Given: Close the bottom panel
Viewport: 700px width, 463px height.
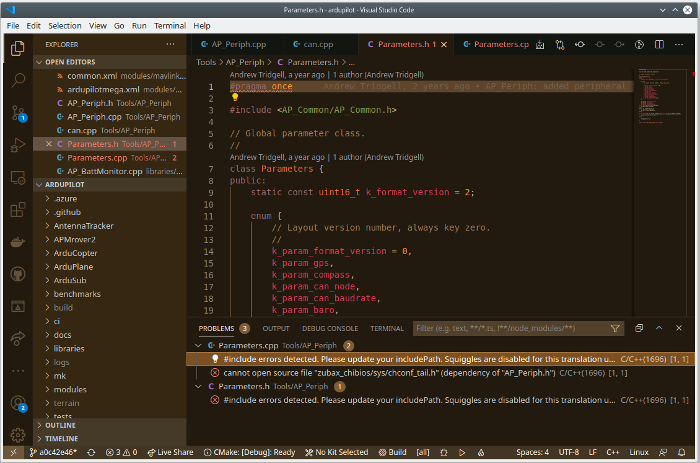Looking at the screenshot, I should tap(679, 328).
